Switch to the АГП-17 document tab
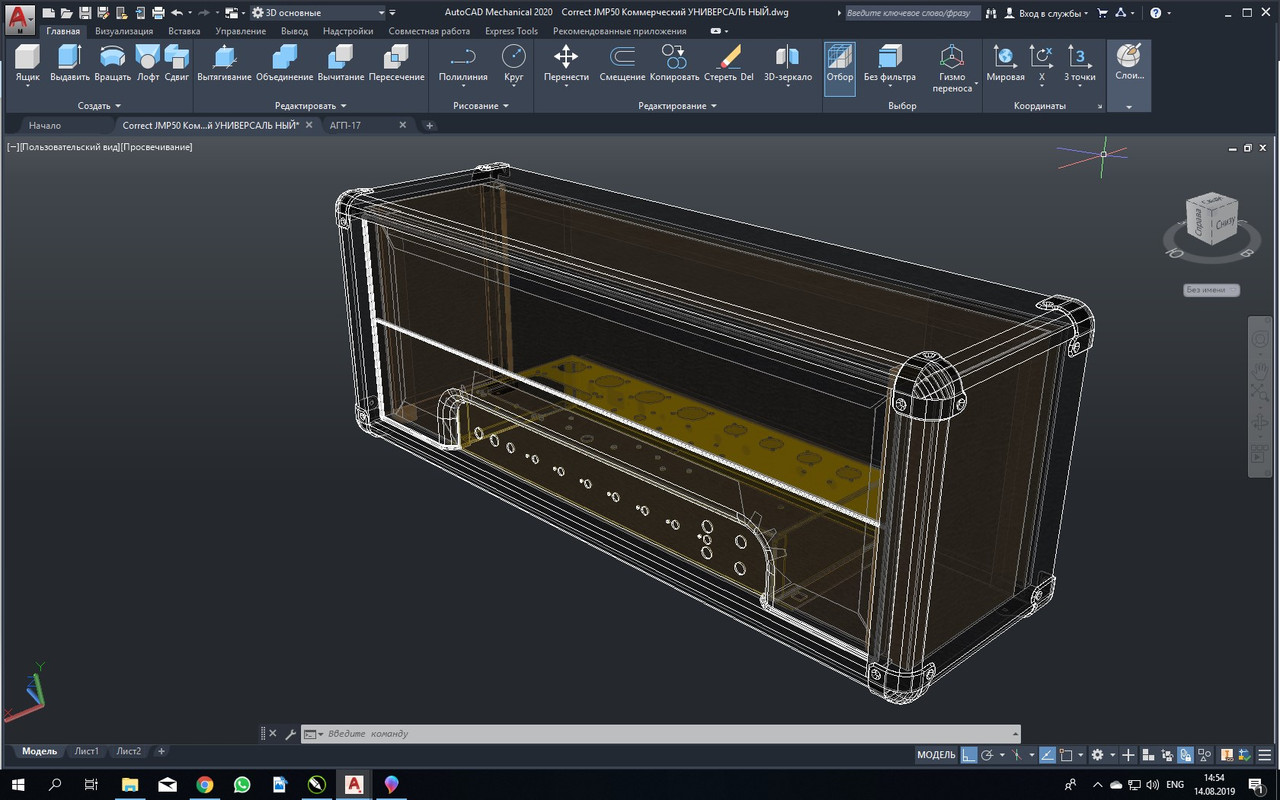Image resolution: width=1280 pixels, height=800 pixels. (346, 125)
